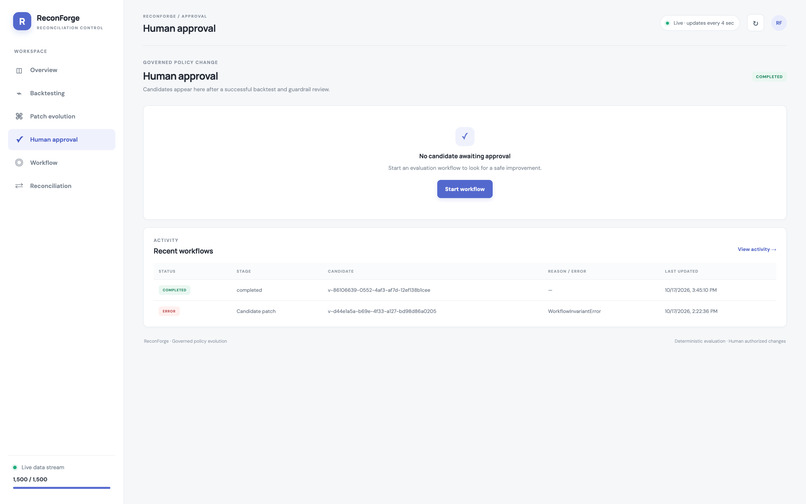Click the green COMPLETED badge beside Human approval heading
Viewport: 806px width, 504px height.
(769, 77)
